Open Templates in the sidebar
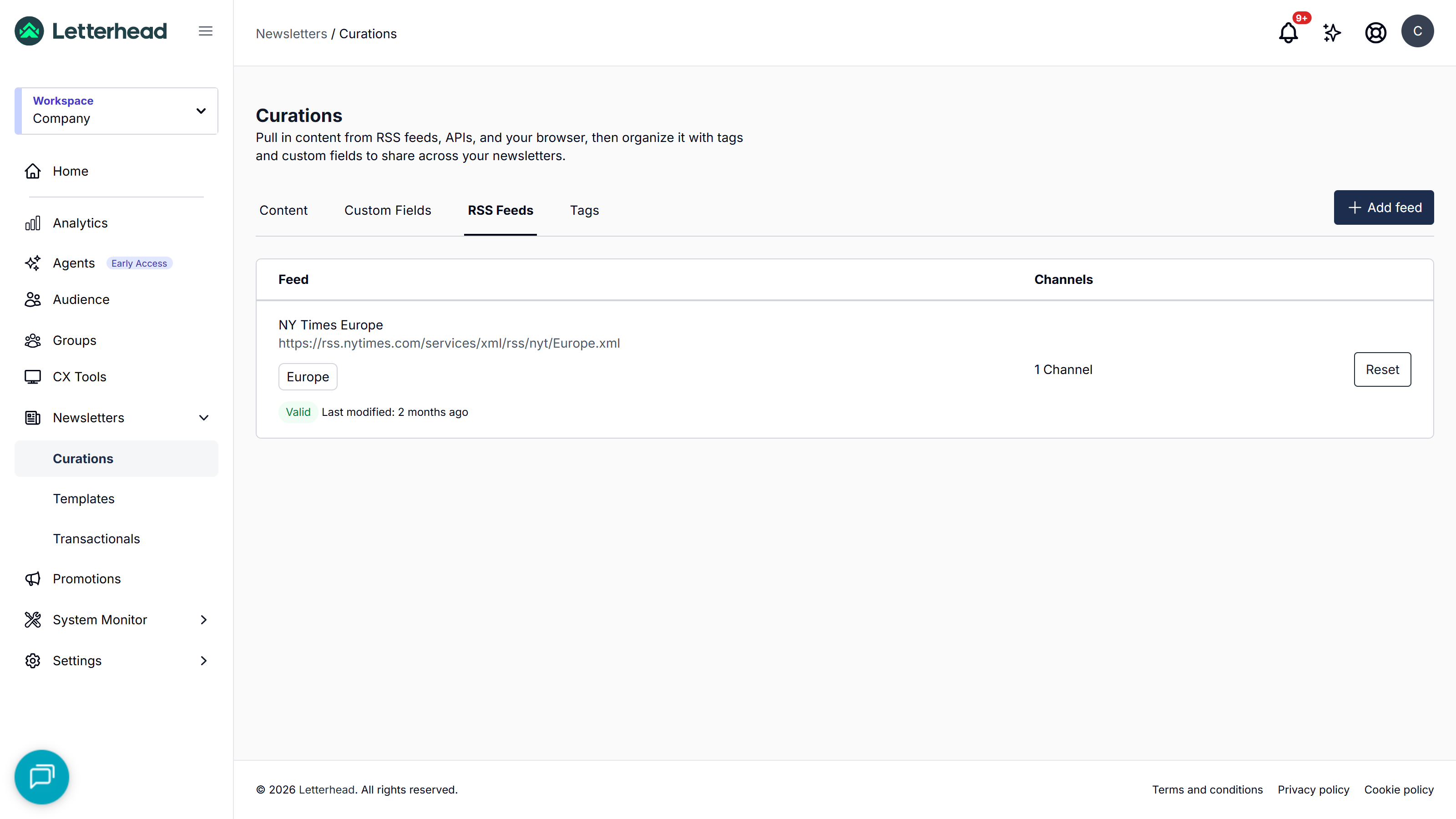The image size is (1456, 819). (x=84, y=499)
